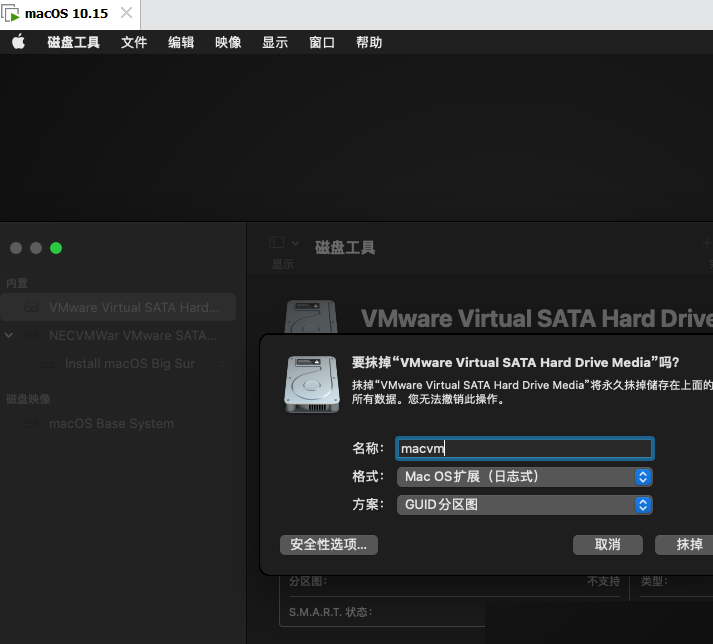Click the VMware SATA disk icon in sidebar
Image resolution: width=713 pixels, height=644 pixels.
[31, 307]
